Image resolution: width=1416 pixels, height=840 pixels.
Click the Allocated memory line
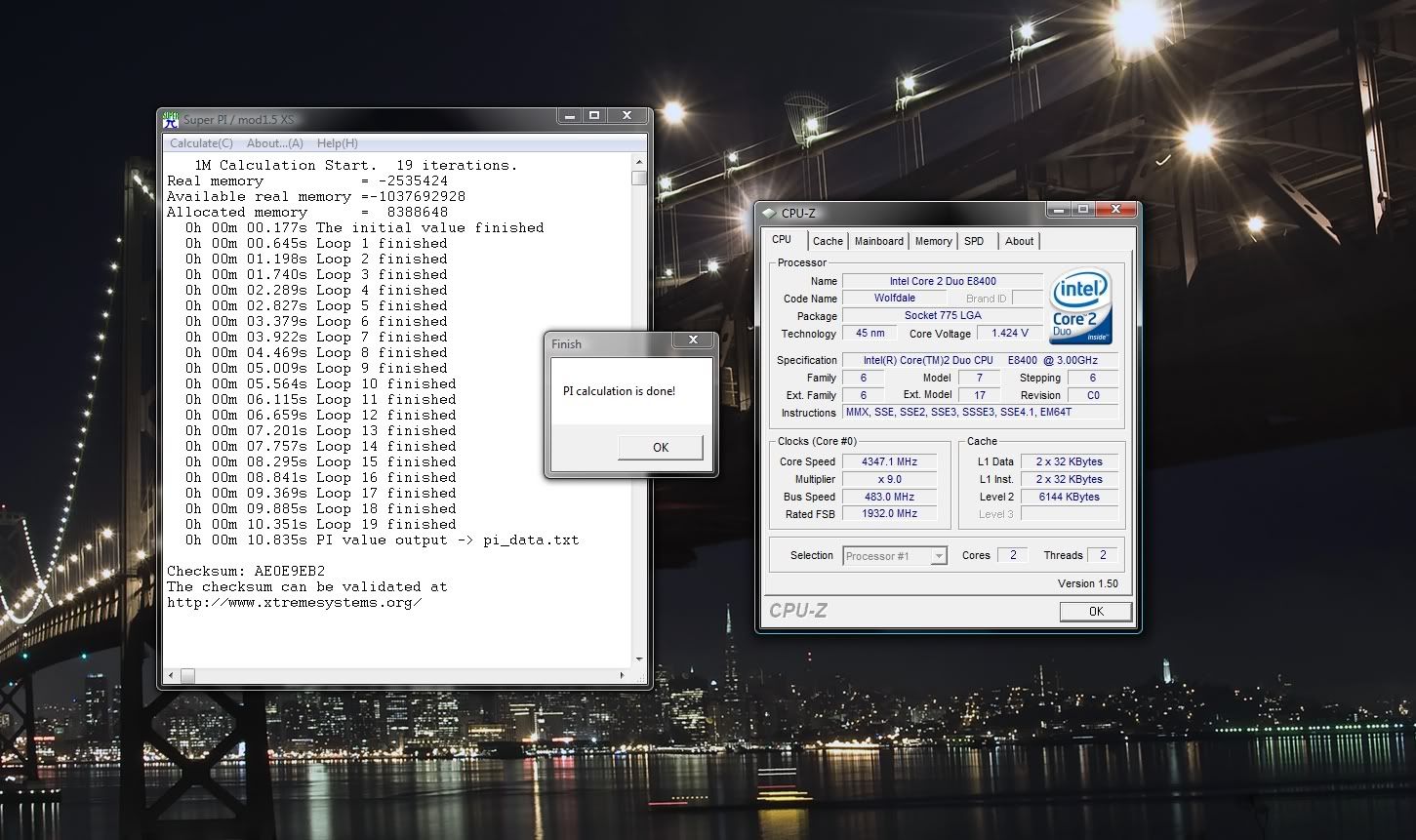(x=307, y=212)
